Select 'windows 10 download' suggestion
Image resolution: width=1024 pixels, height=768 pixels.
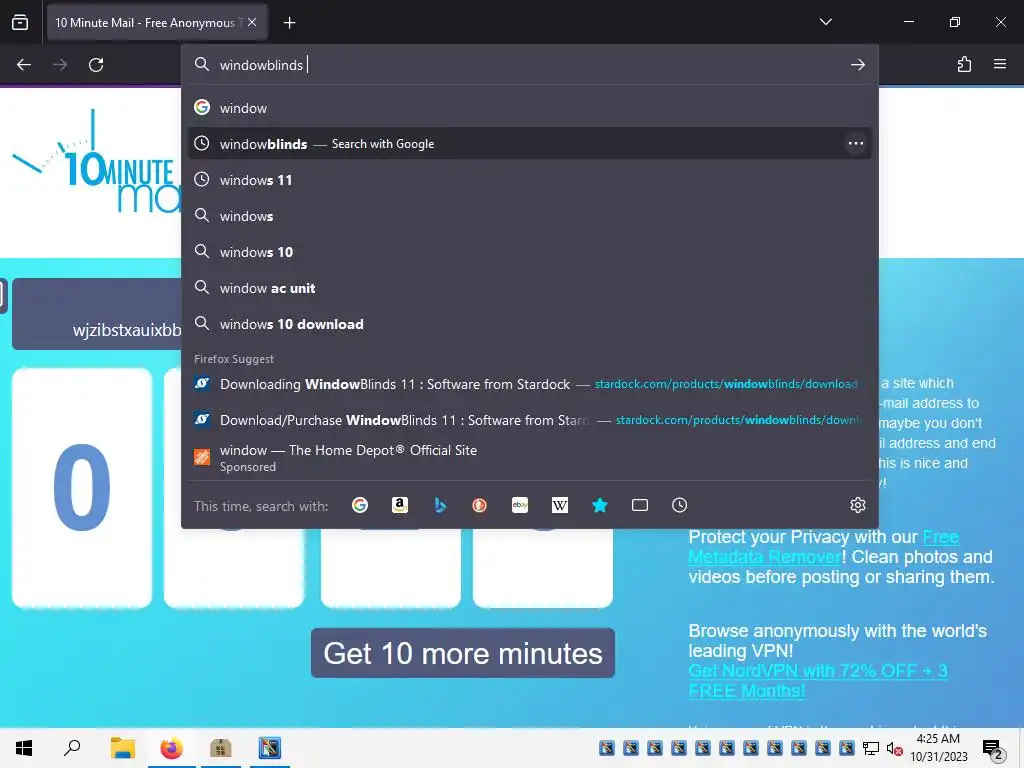point(530,324)
